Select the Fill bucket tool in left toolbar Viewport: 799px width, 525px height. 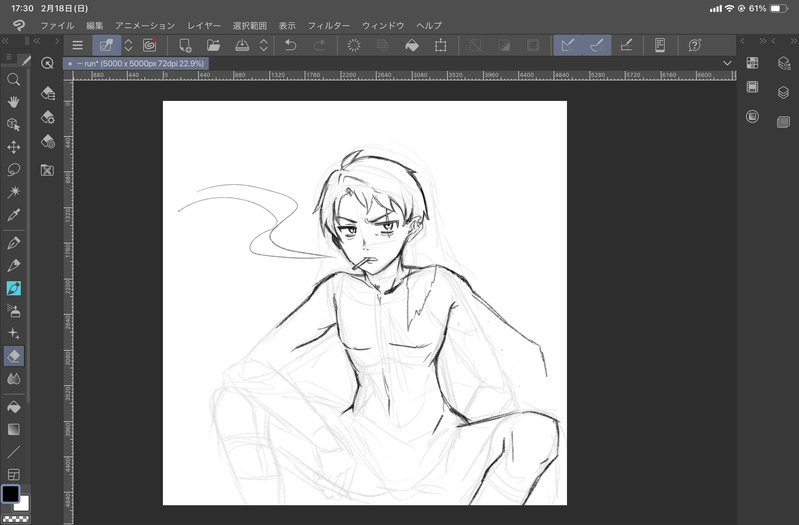tap(14, 407)
